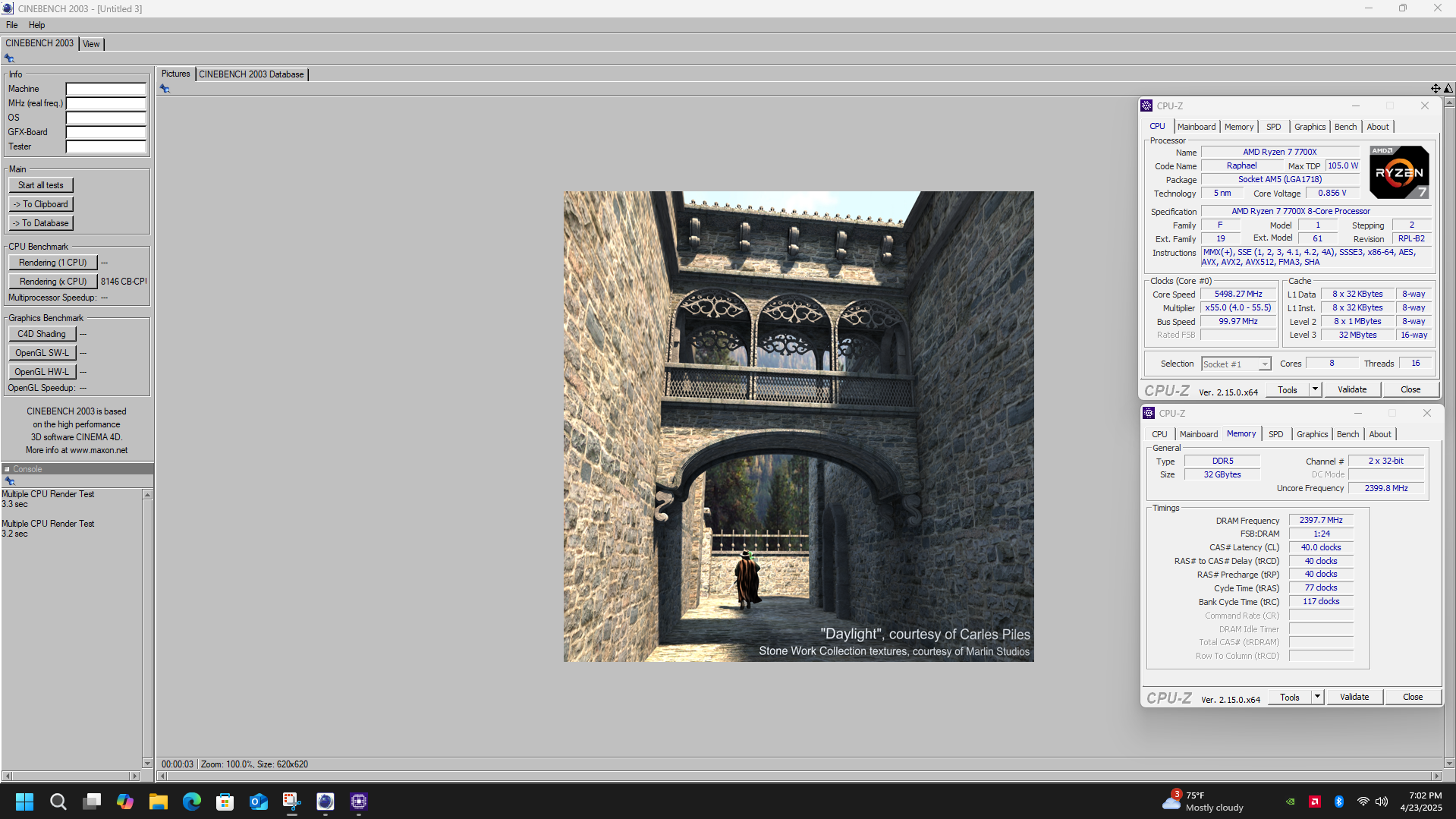The image size is (1456, 819).
Task: Open Bench tab in upper CPU-Z window
Action: 1345,127
